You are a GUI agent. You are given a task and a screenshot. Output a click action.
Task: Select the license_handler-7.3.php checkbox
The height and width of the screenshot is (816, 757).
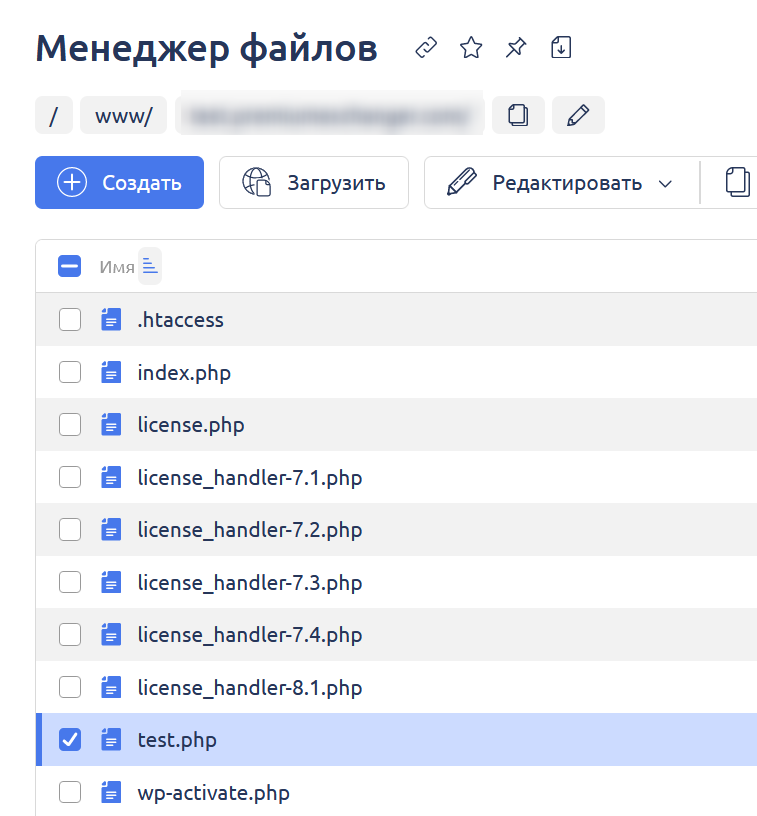(x=69, y=582)
